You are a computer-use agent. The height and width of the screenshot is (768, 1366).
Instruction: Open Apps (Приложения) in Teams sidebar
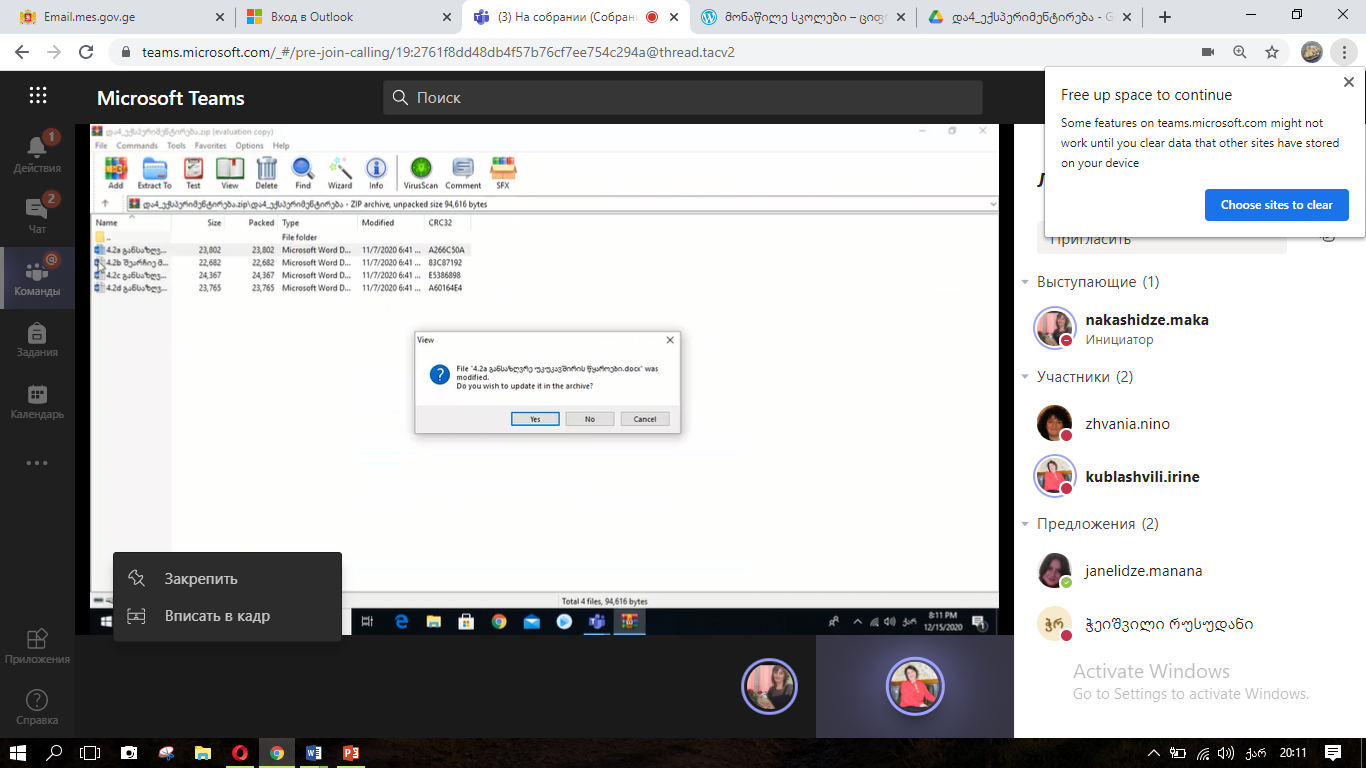pyautogui.click(x=37, y=646)
